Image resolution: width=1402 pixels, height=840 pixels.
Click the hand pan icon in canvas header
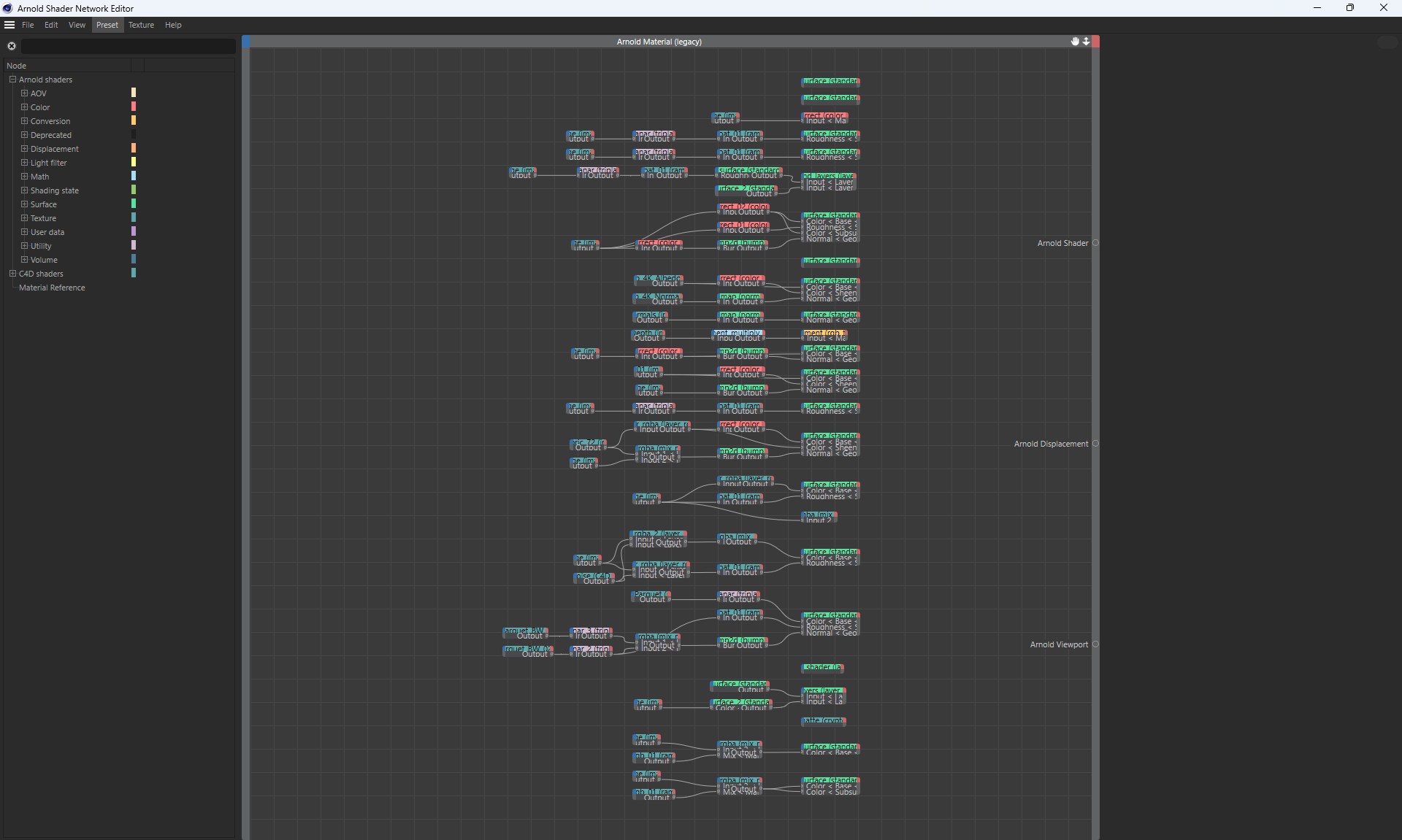pyautogui.click(x=1075, y=42)
